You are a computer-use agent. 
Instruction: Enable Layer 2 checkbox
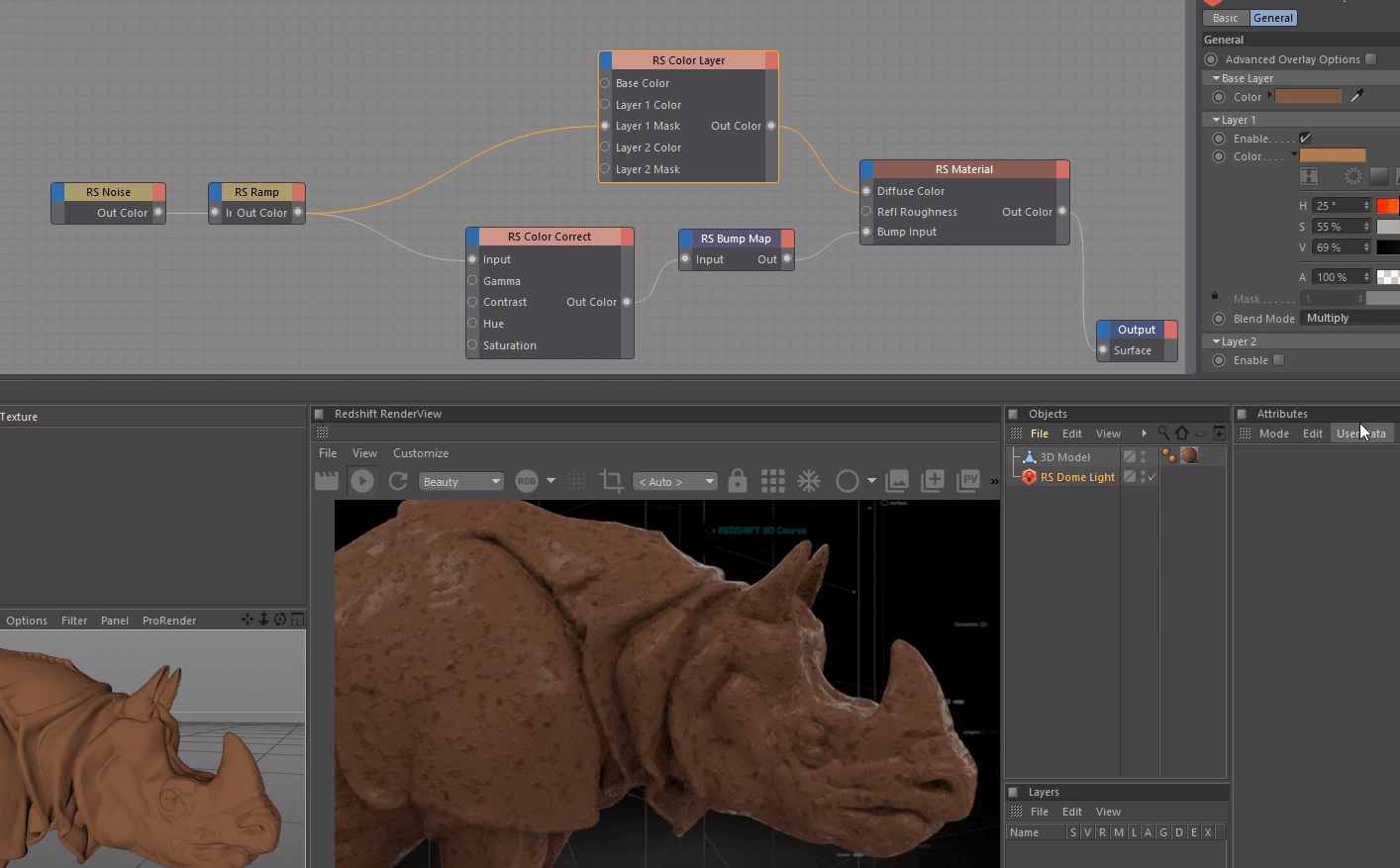click(x=1279, y=360)
